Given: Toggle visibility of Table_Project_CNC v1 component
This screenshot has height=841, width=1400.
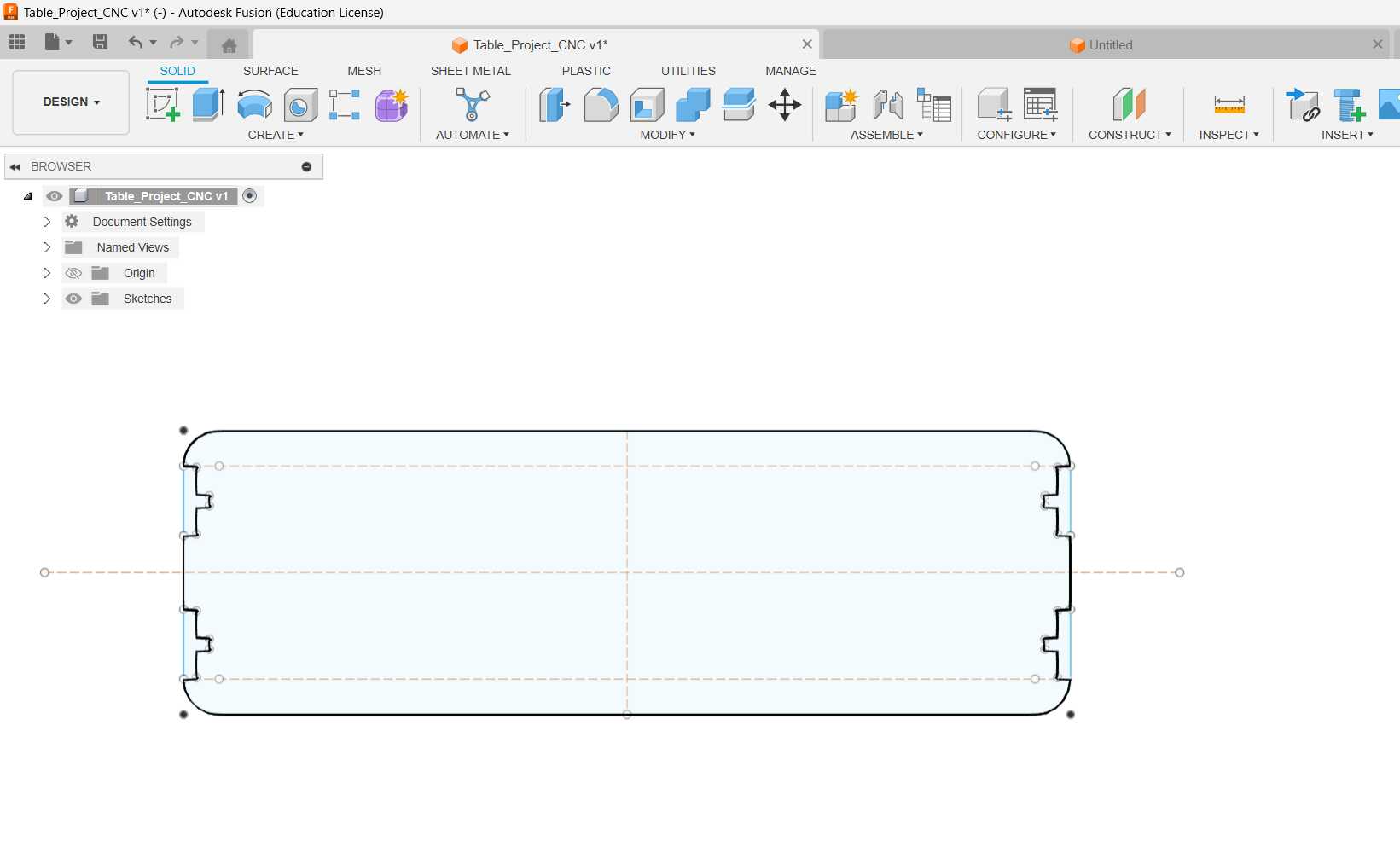Looking at the screenshot, I should point(55,196).
